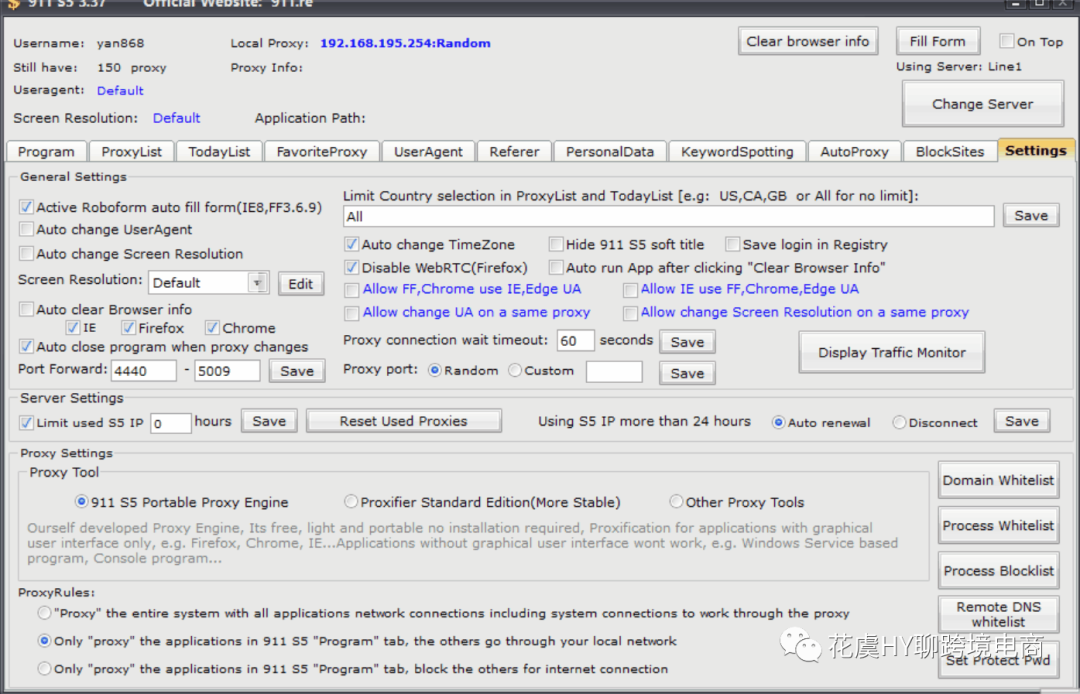This screenshot has width=1080, height=694.
Task: Open the Domain Whitelist
Action: (997, 480)
